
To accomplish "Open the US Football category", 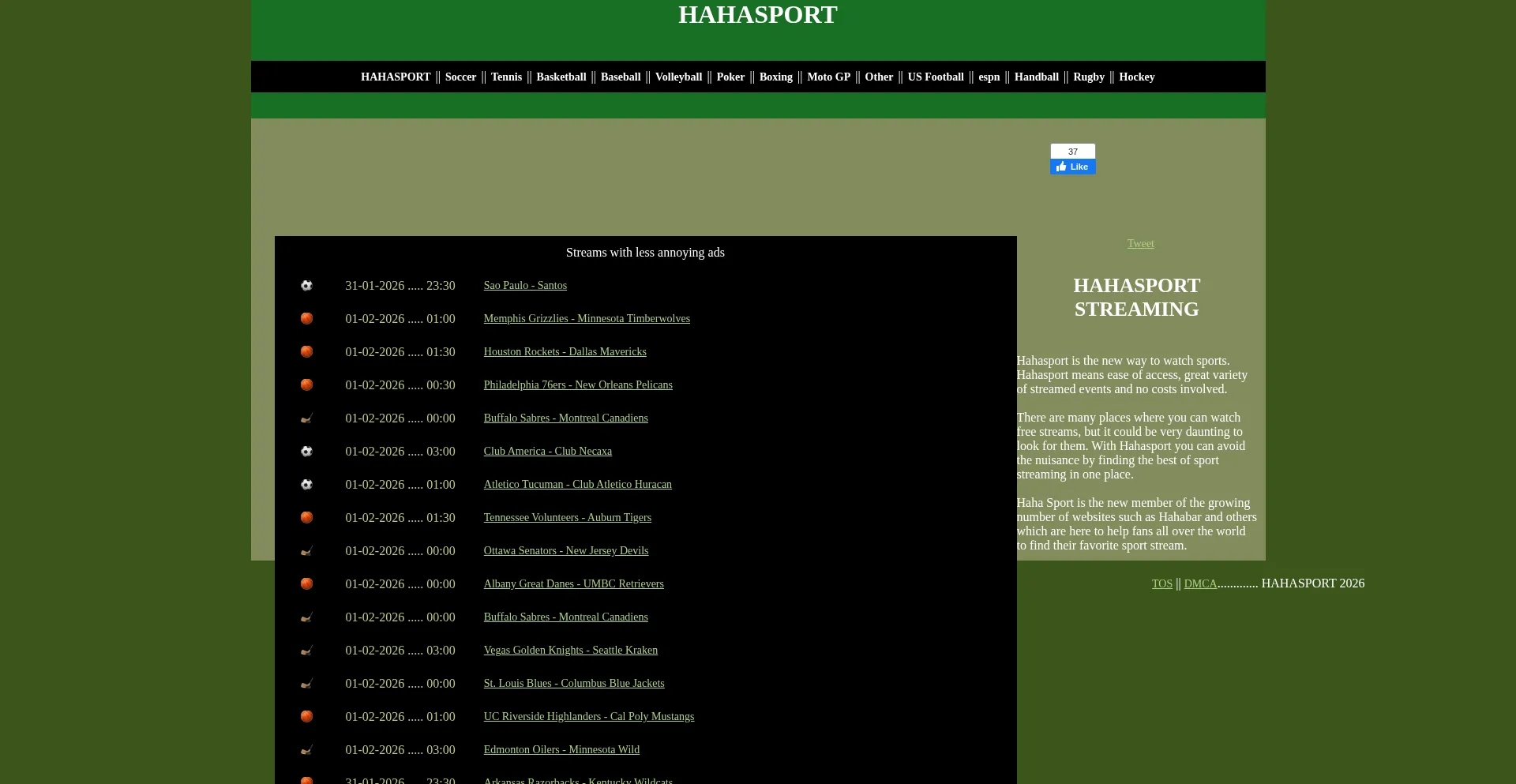I will pos(936,77).
